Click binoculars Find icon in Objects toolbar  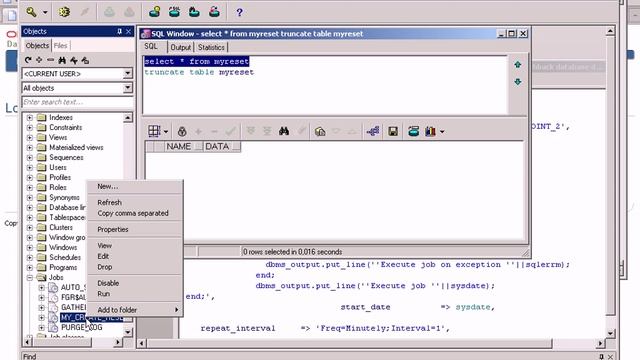pyautogui.click(x=62, y=60)
